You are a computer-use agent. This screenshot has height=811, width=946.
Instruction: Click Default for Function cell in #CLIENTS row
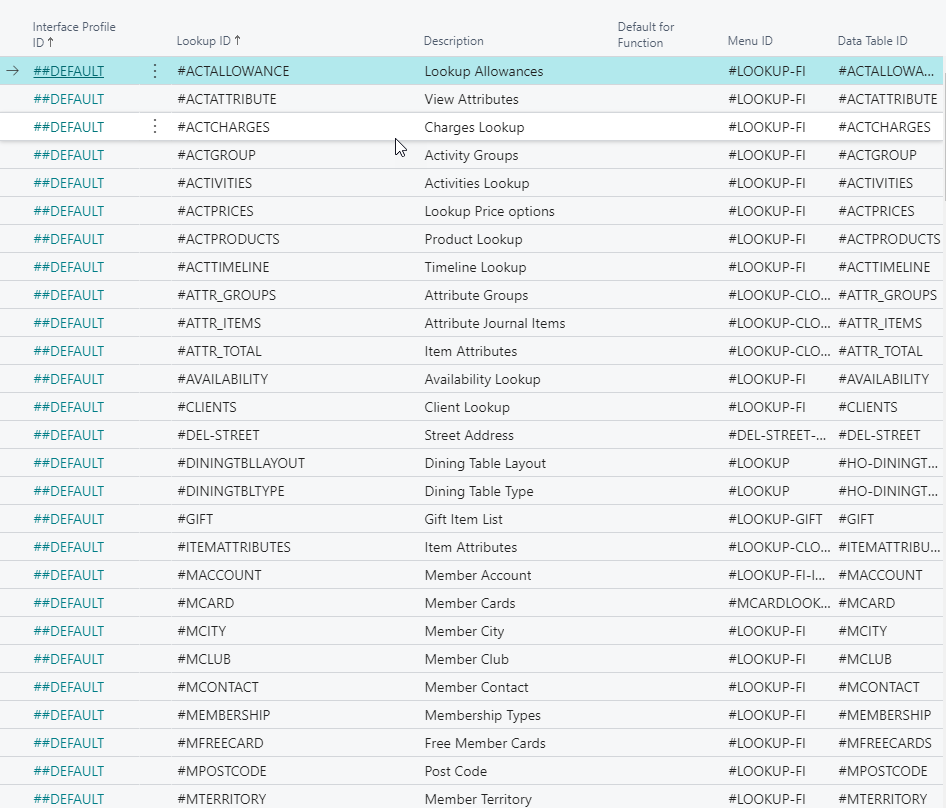coord(660,407)
